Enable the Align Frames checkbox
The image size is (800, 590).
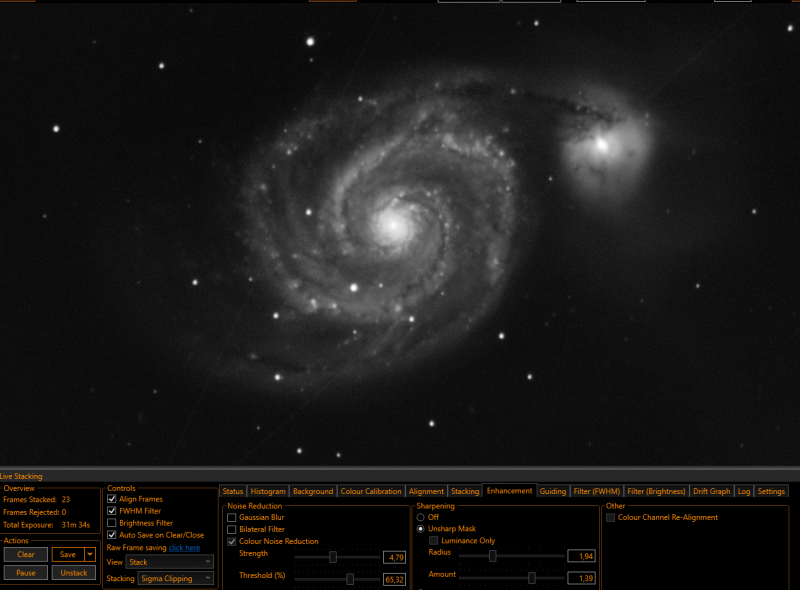pos(112,499)
